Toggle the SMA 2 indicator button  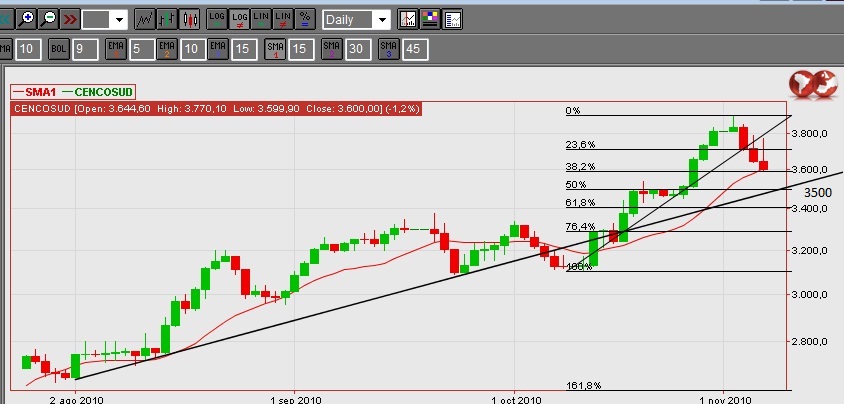point(332,49)
